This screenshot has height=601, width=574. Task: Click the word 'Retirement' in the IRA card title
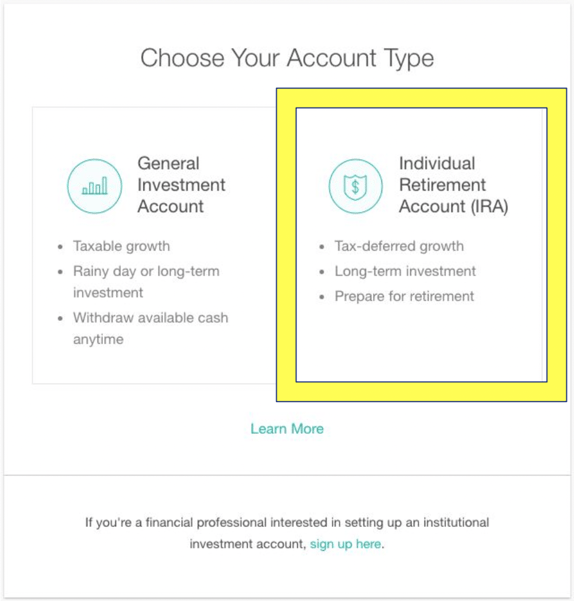coord(442,185)
